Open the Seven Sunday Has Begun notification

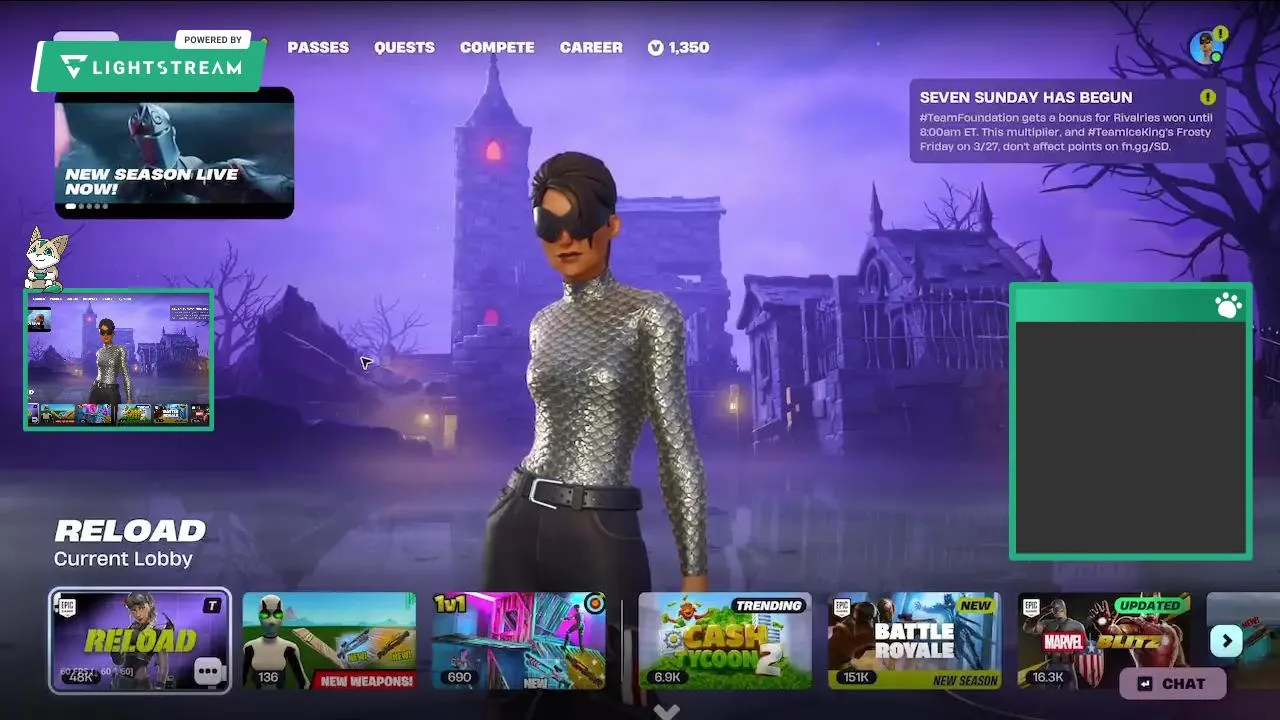(1067, 121)
